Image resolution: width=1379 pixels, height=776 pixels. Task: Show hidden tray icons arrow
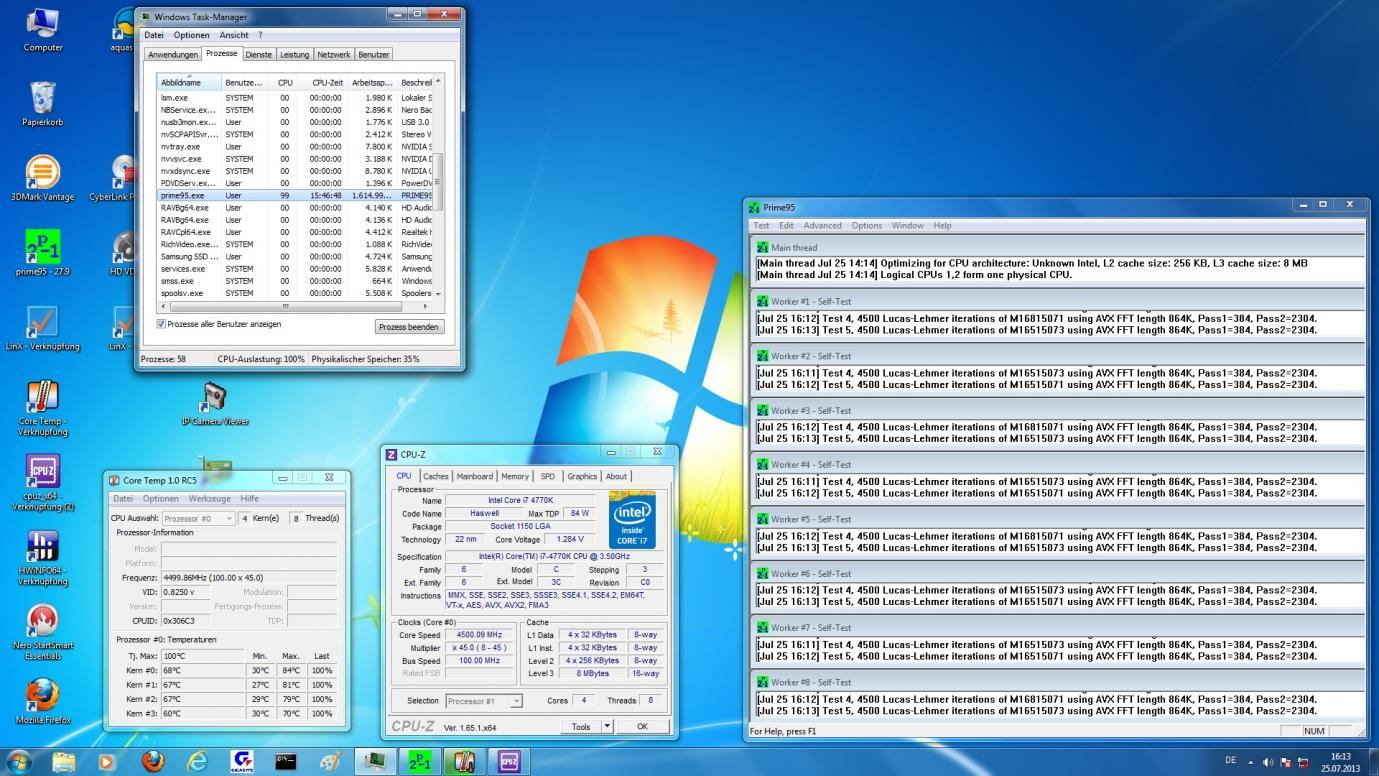1250,762
